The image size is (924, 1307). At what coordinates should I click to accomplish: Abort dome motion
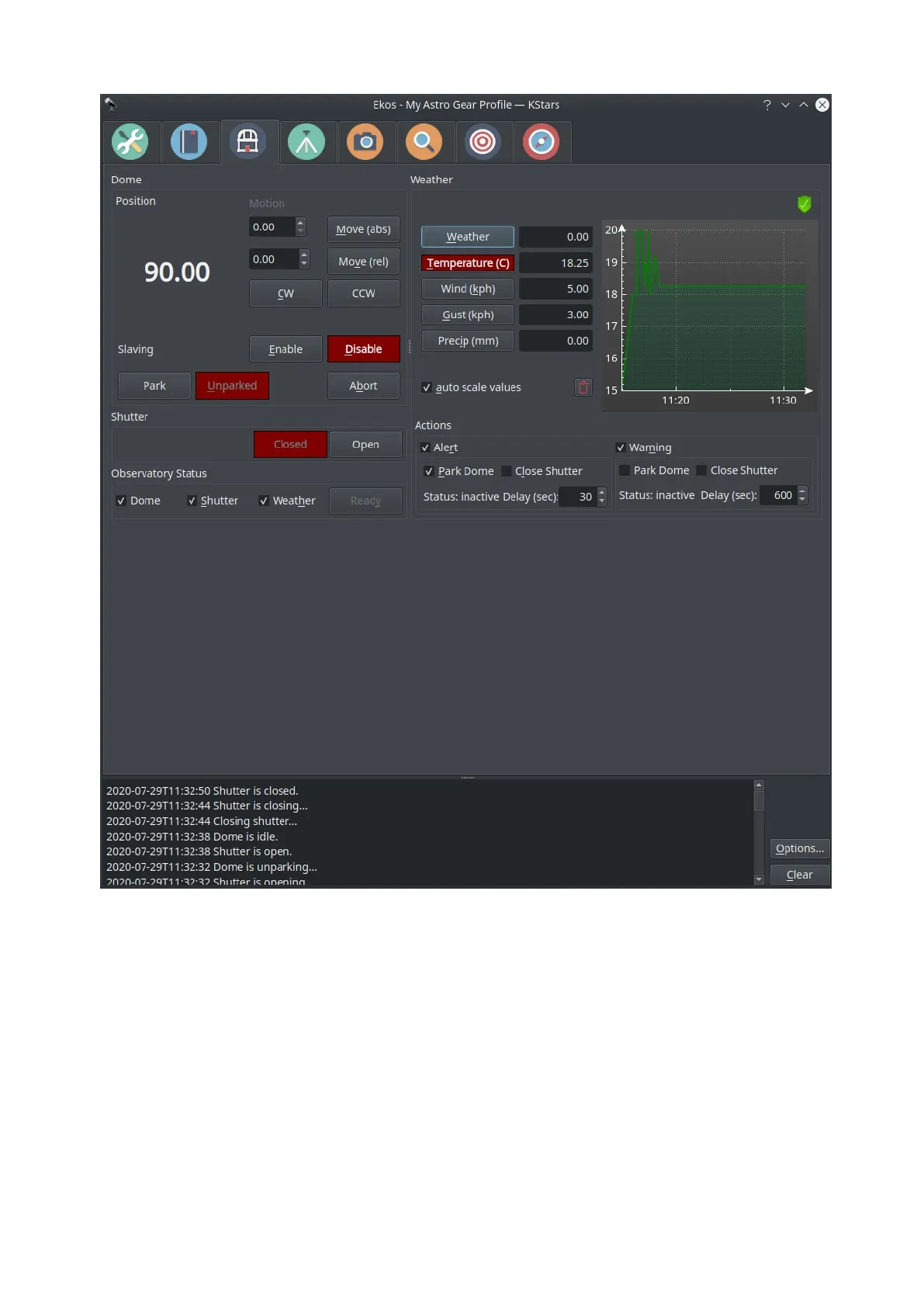click(363, 386)
